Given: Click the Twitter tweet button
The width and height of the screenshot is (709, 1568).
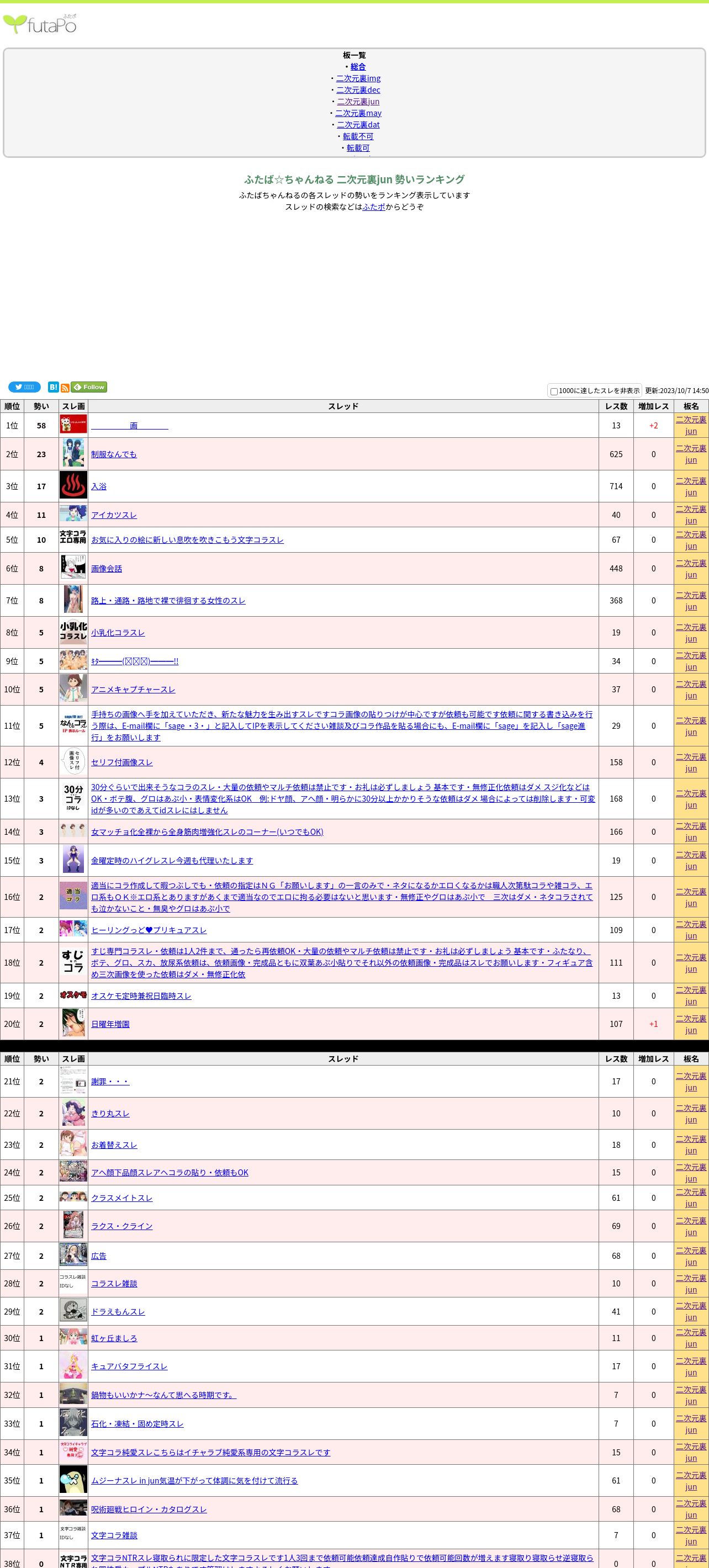Looking at the screenshot, I should (24, 387).
